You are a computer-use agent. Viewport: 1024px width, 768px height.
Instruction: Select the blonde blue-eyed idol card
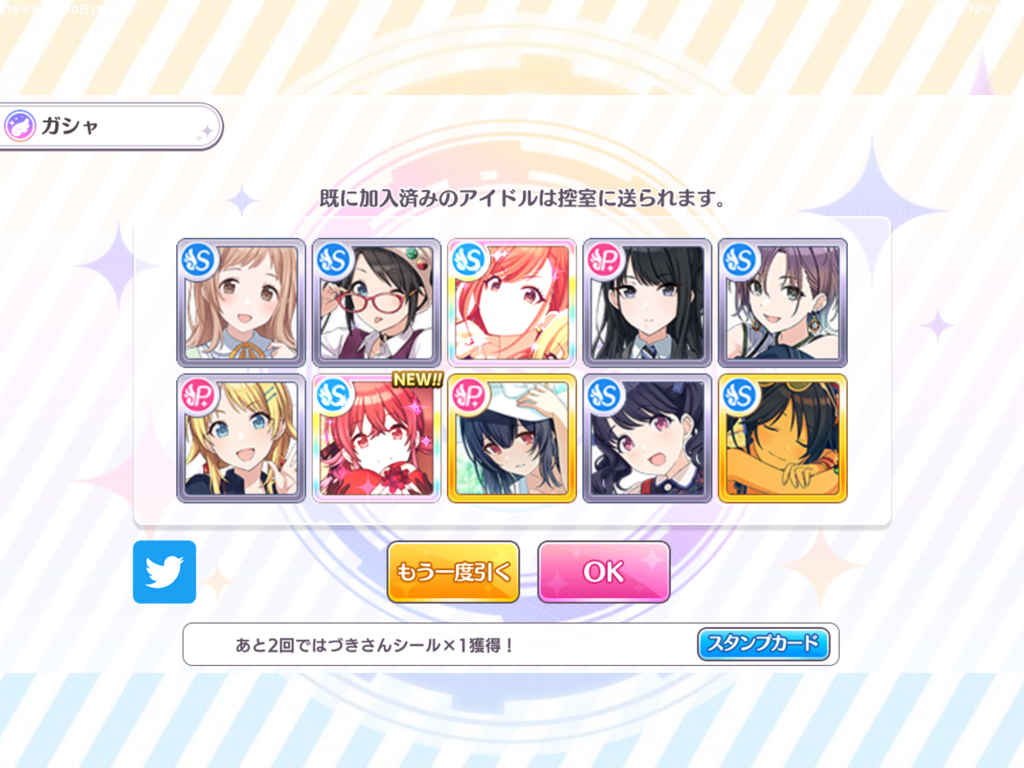[241, 438]
